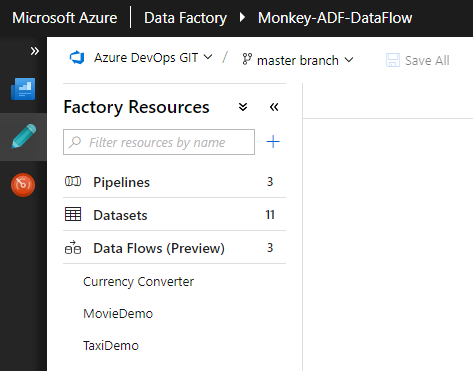
Task: Click the Save All button
Action: tap(418, 60)
